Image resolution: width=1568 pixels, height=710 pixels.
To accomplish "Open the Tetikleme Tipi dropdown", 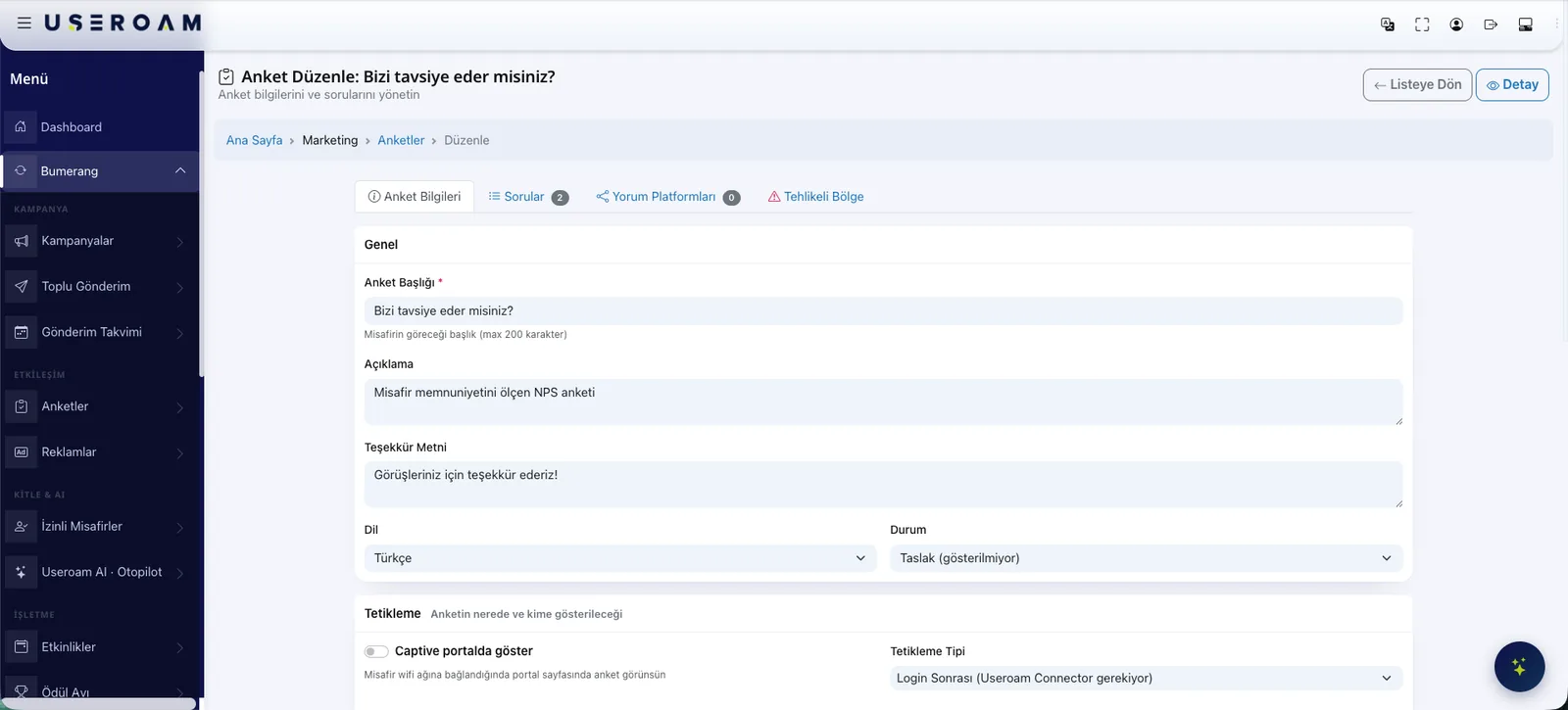I will [x=1146, y=678].
